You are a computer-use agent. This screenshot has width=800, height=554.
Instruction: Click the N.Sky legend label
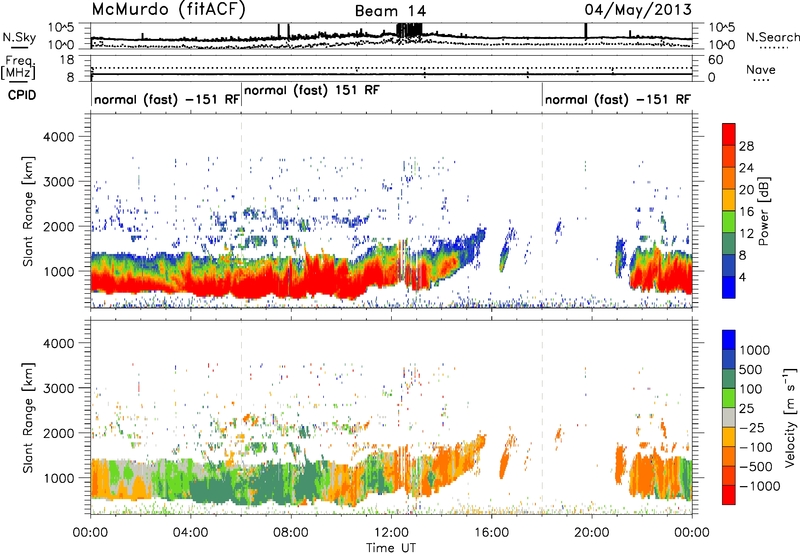pos(19,37)
